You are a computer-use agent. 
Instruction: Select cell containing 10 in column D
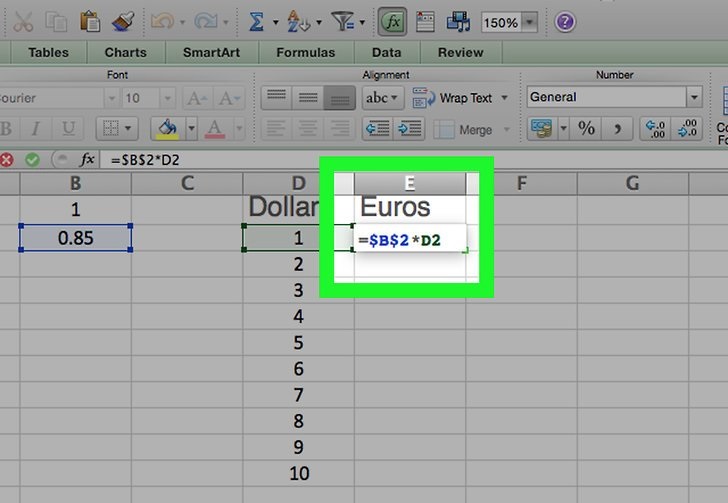299,473
